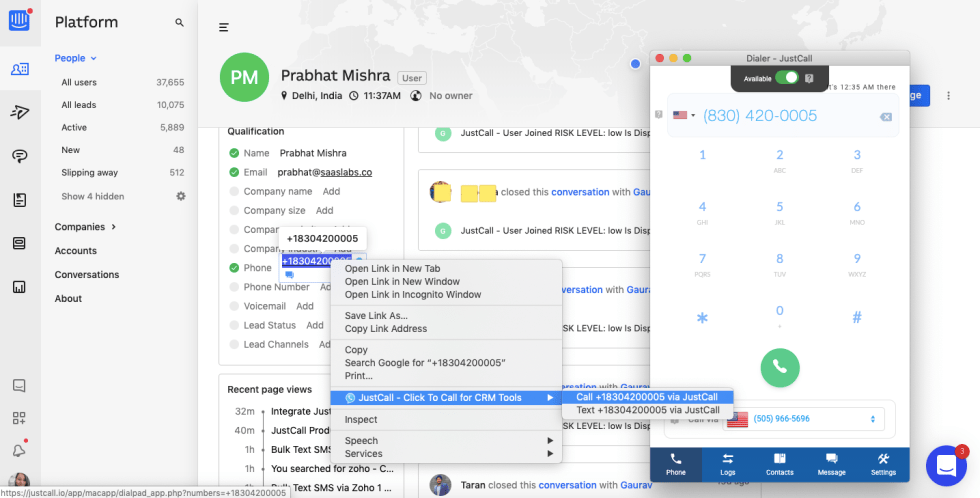Switch to Message tab in dialer
The image size is (980, 498).
point(831,465)
